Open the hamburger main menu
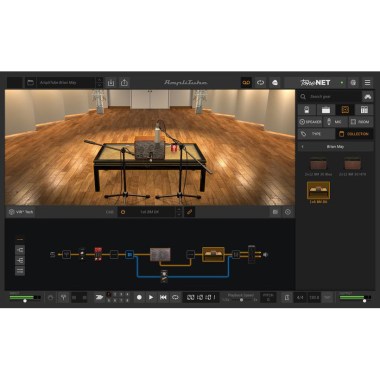Screen dimensions: 380x380 (x=367, y=82)
